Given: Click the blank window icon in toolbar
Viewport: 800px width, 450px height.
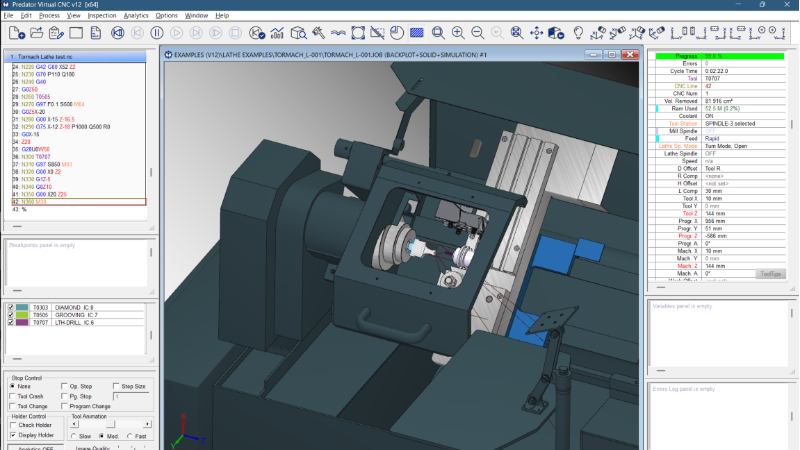Looking at the screenshot, I should [76, 33].
